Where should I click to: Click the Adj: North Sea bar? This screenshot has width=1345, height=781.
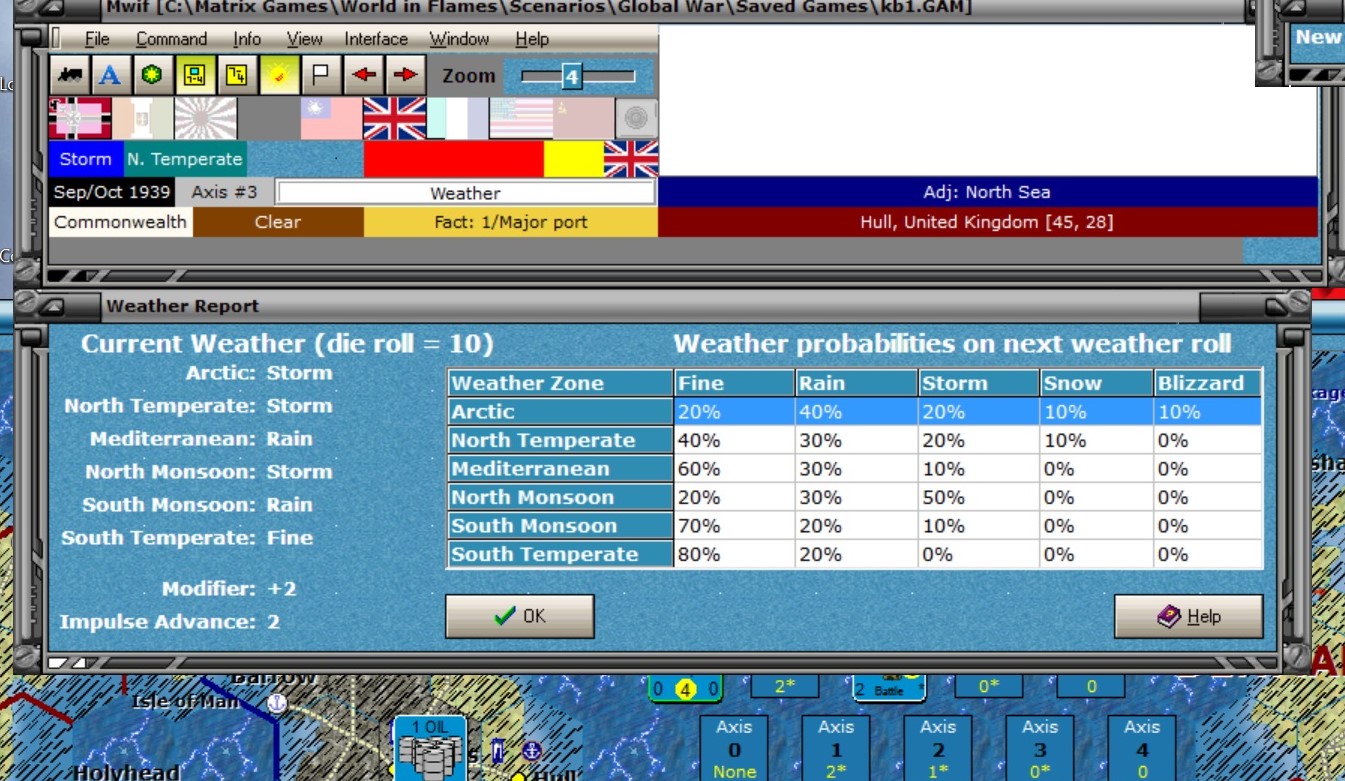coord(988,192)
